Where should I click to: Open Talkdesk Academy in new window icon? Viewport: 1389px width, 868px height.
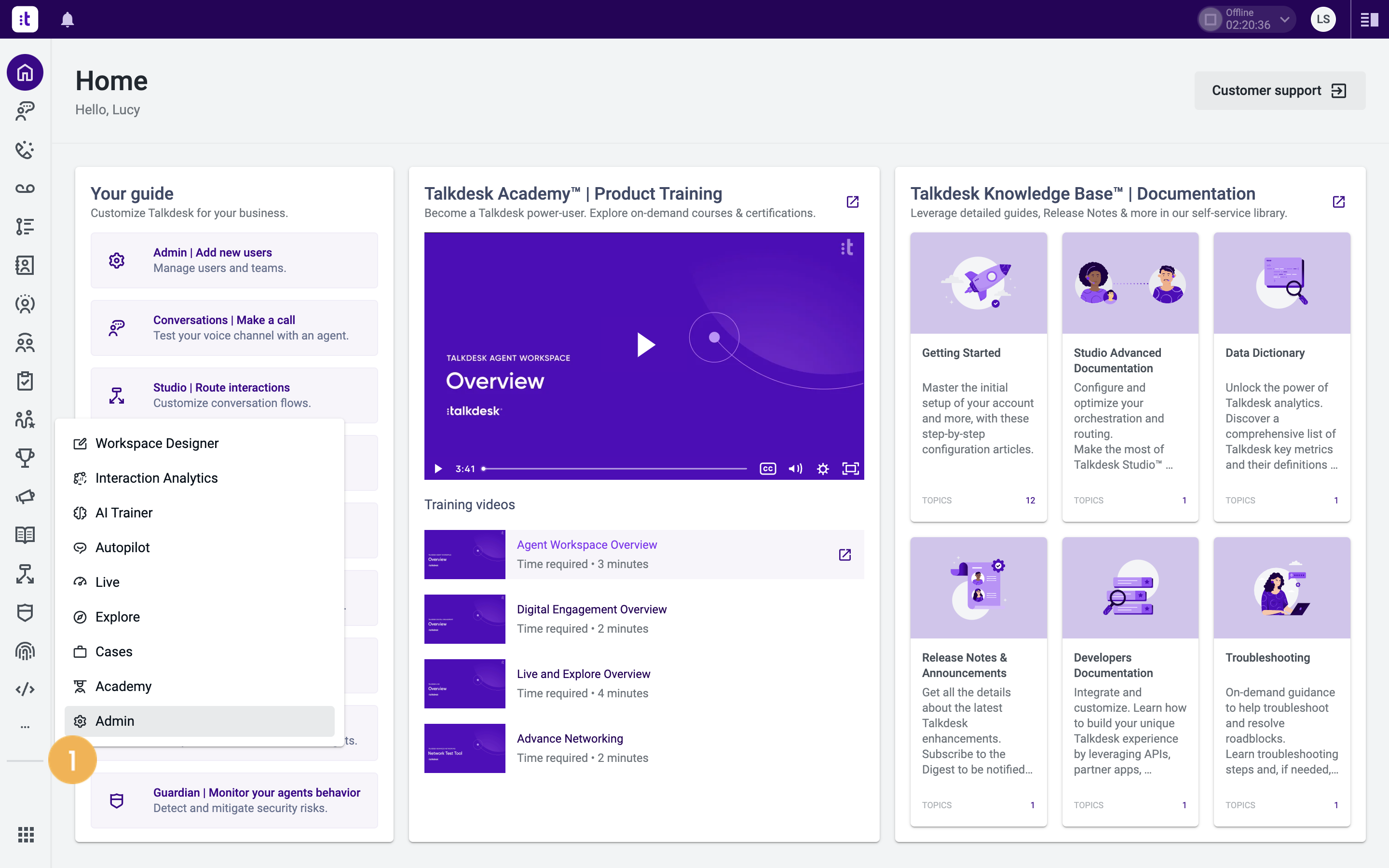pos(852,202)
